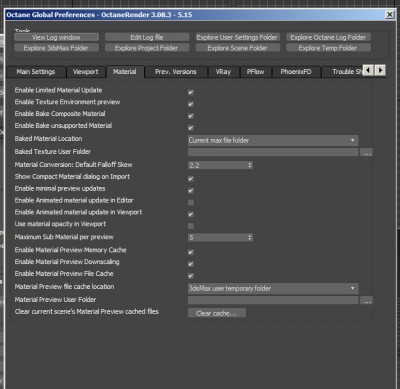This screenshot has height=389, width=400.
Task: Disable Enable Material Preview File Cache
Action: 191,276
